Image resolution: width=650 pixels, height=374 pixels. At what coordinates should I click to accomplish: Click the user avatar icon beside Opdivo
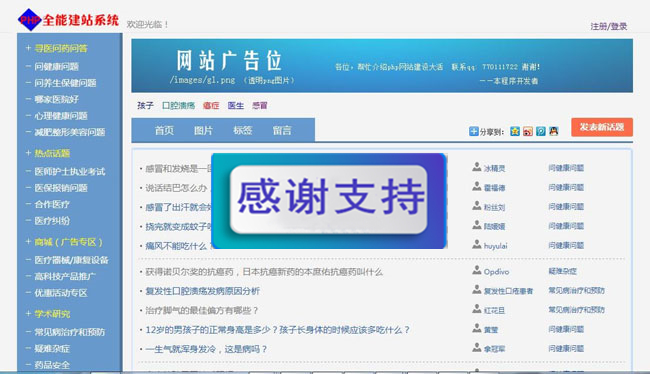point(477,270)
